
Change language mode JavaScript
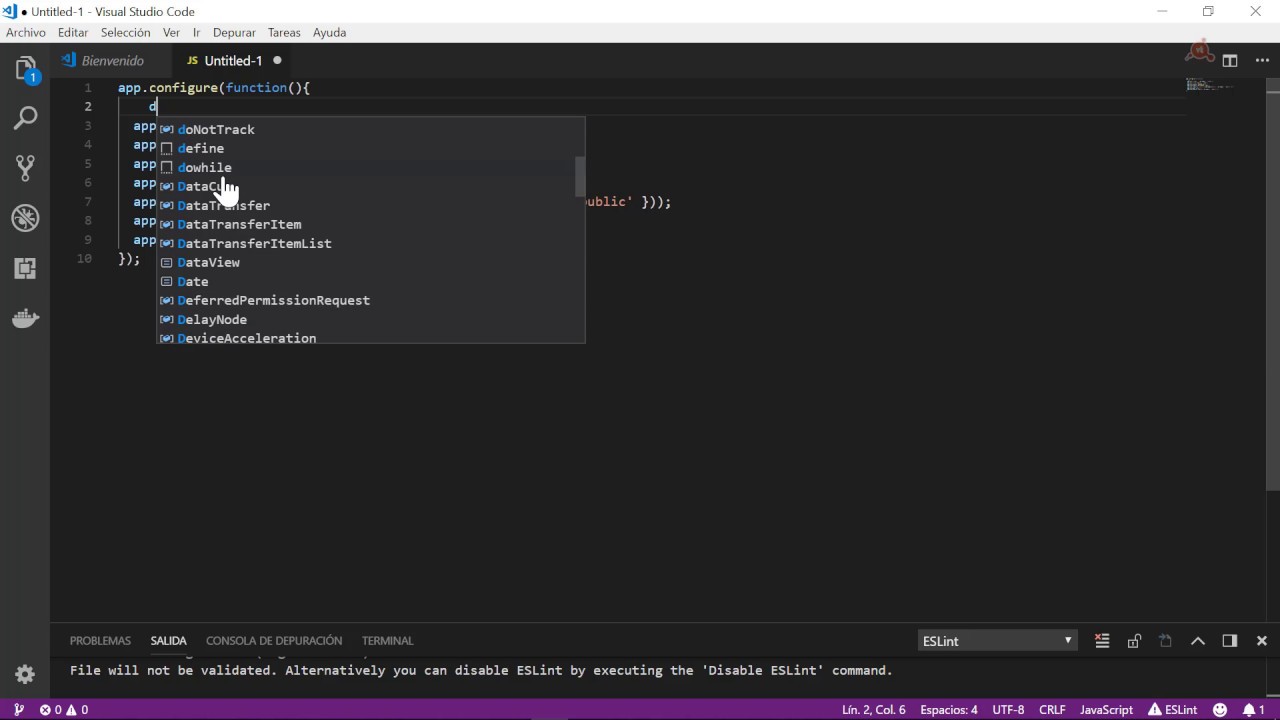(1106, 710)
